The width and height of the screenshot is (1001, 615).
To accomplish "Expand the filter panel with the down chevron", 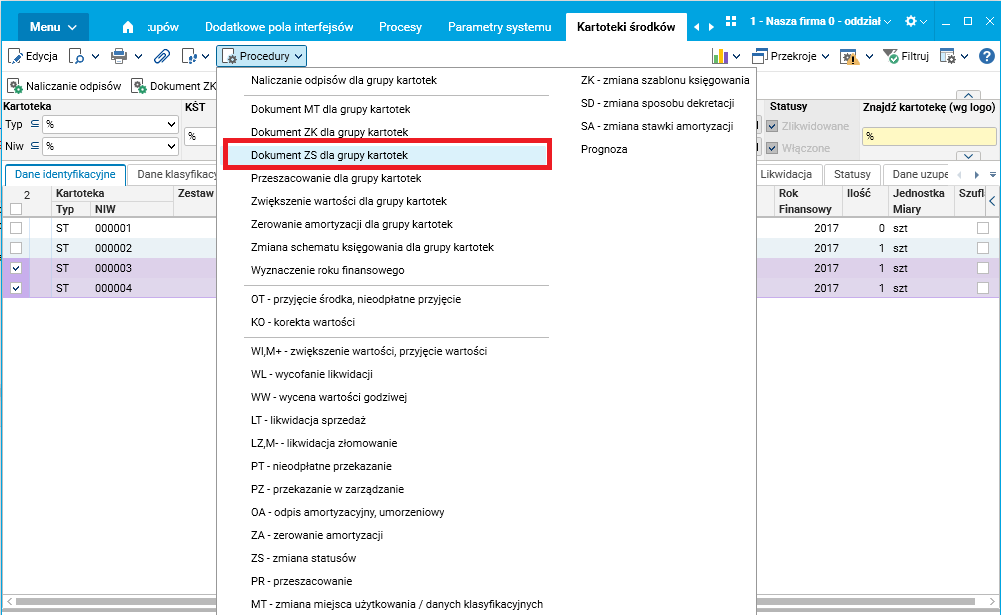I will pyautogui.click(x=968, y=156).
